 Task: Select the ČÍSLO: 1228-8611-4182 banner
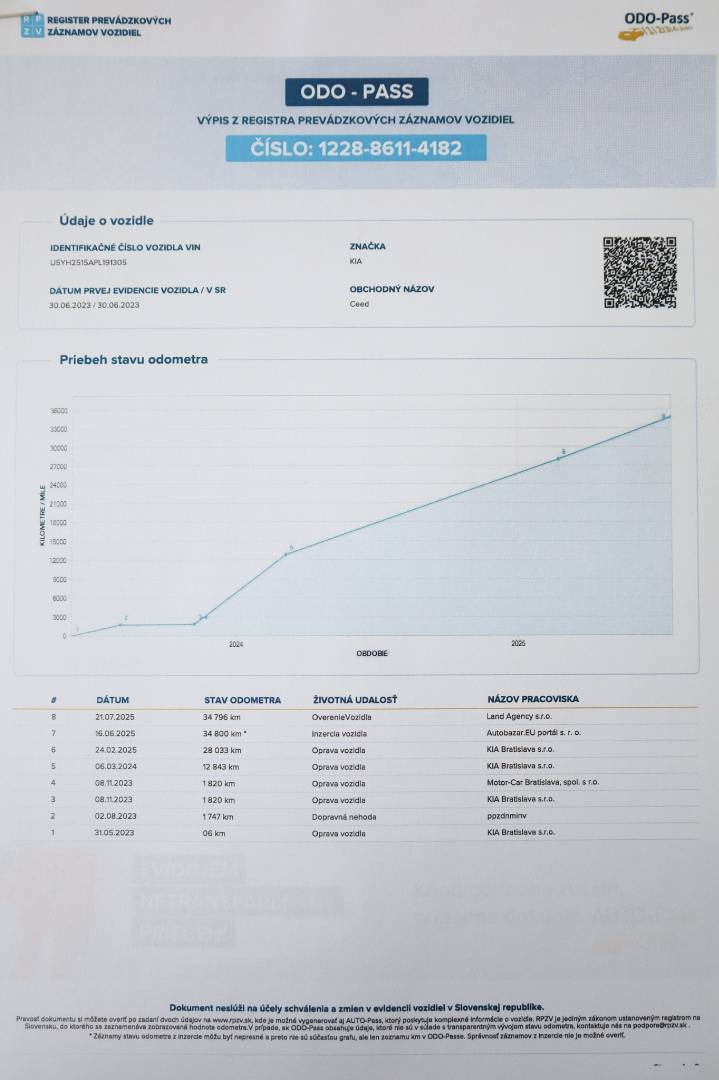(356, 148)
